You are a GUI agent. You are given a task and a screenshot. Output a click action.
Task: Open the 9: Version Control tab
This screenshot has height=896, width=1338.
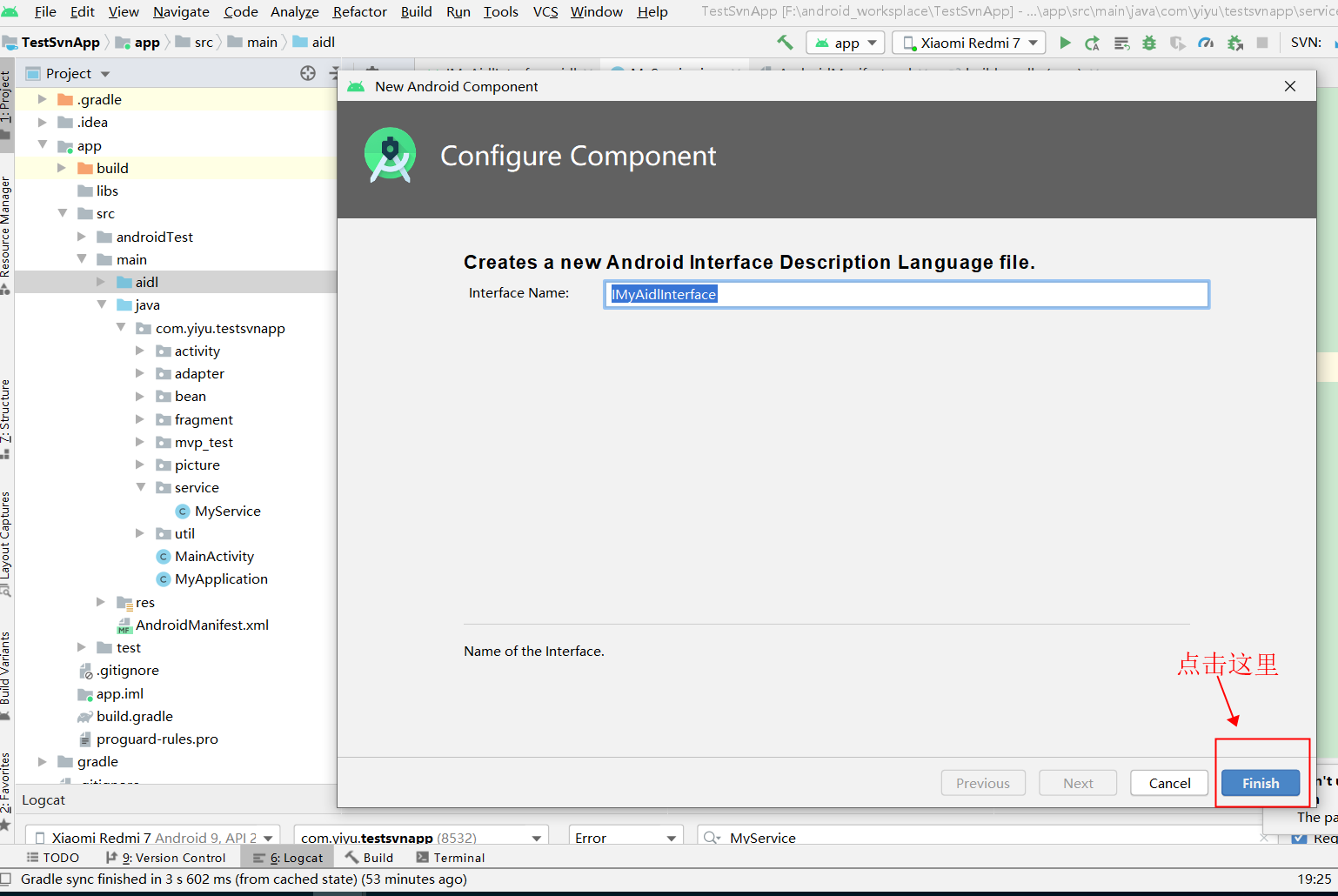pos(165,858)
